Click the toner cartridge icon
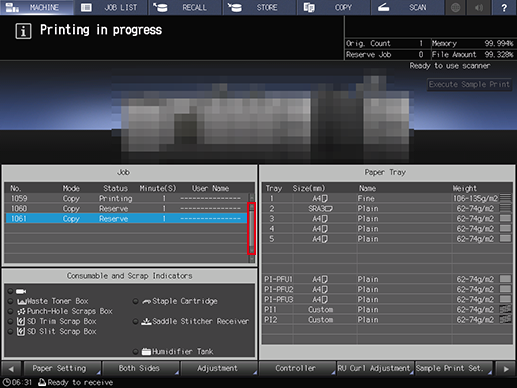Image resolution: width=517 pixels, height=388 pixels. click(21, 291)
